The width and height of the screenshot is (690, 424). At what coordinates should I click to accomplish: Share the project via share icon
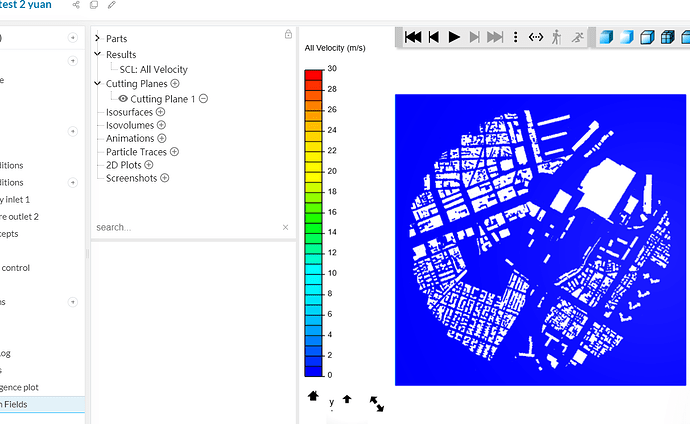tap(78, 5)
